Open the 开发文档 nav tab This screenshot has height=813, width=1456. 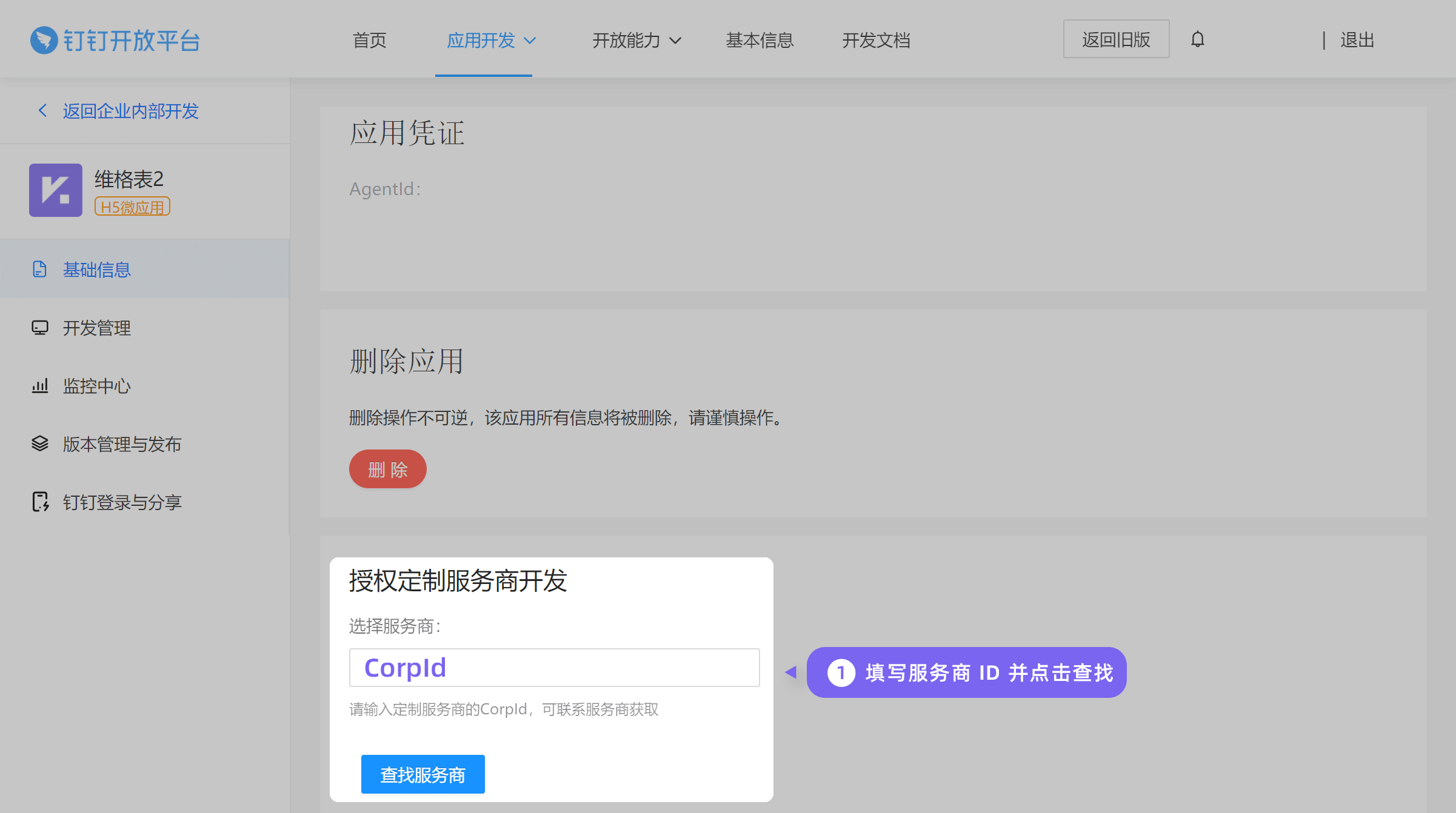pos(876,40)
